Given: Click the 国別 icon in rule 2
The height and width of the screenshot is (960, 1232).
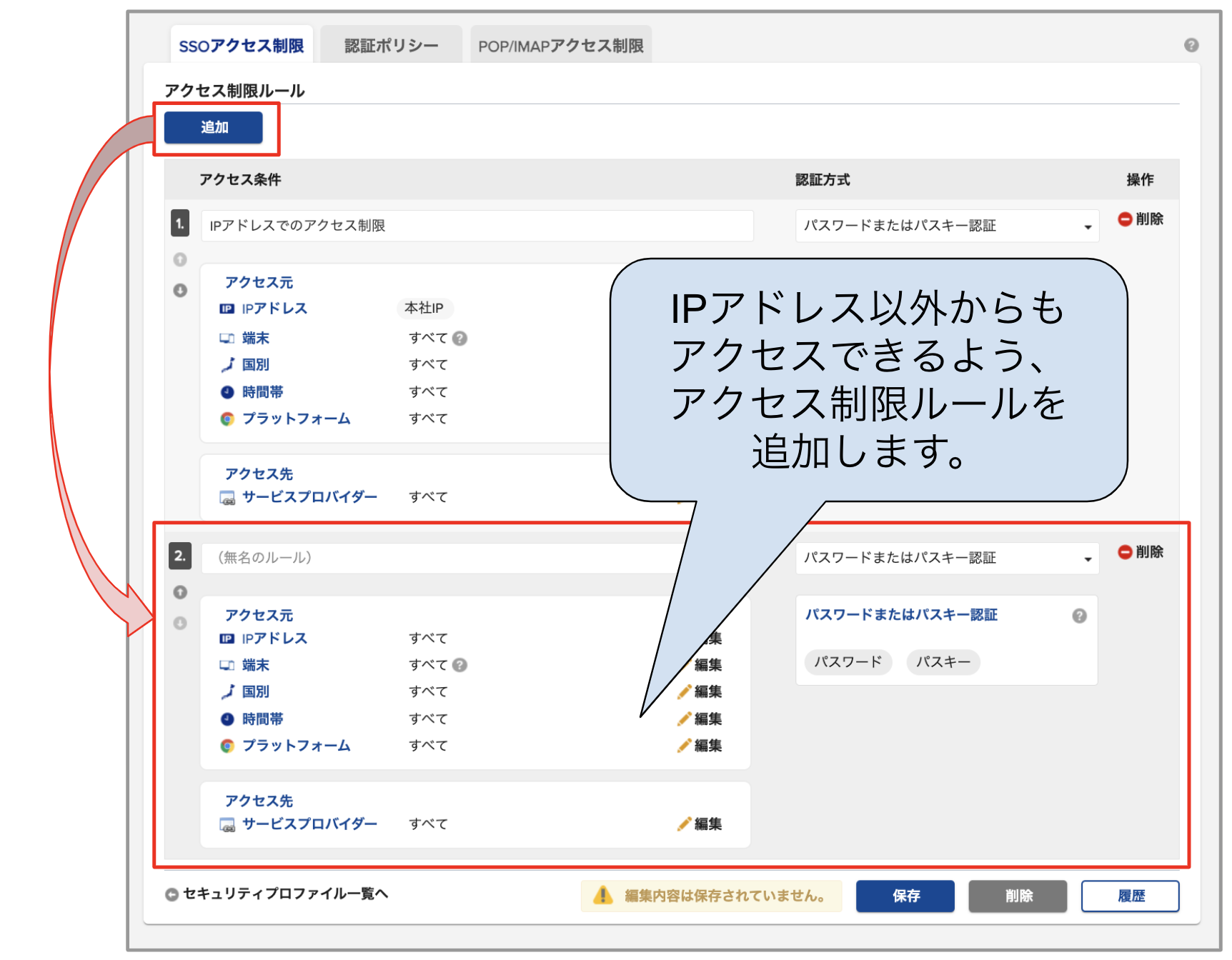Looking at the screenshot, I should 227,691.
